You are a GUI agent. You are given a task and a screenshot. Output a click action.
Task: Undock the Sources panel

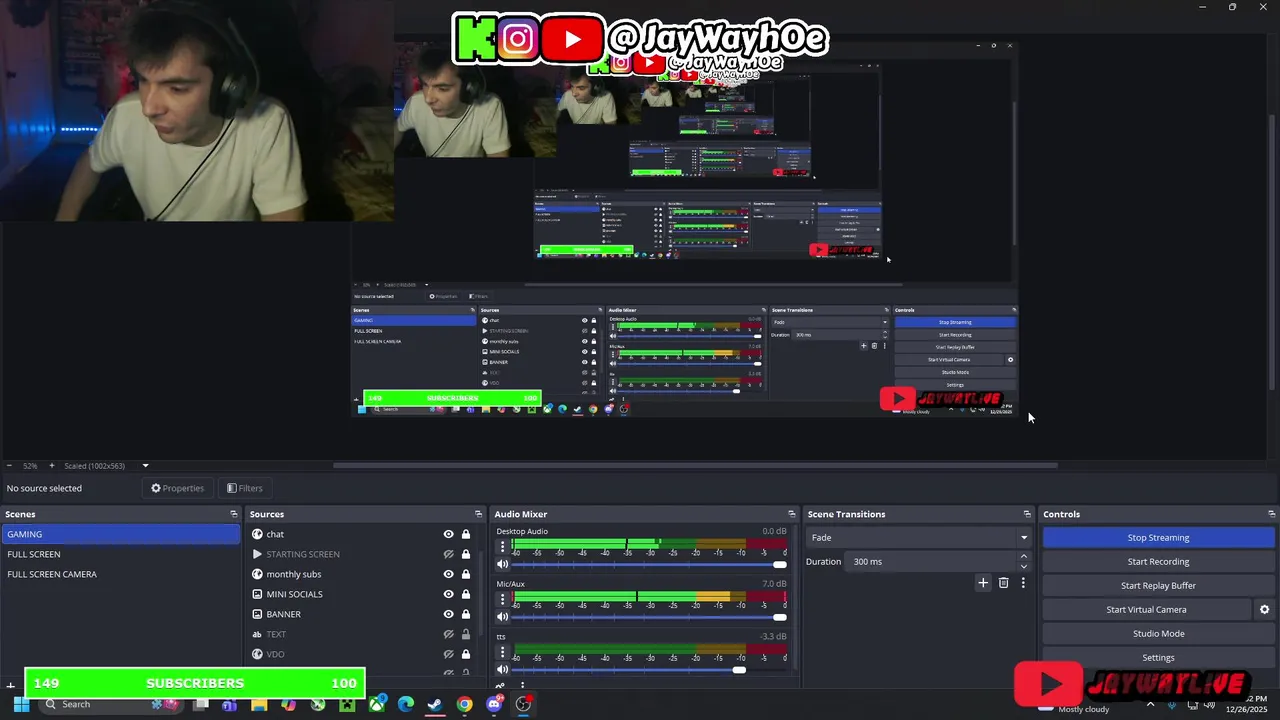coord(479,514)
